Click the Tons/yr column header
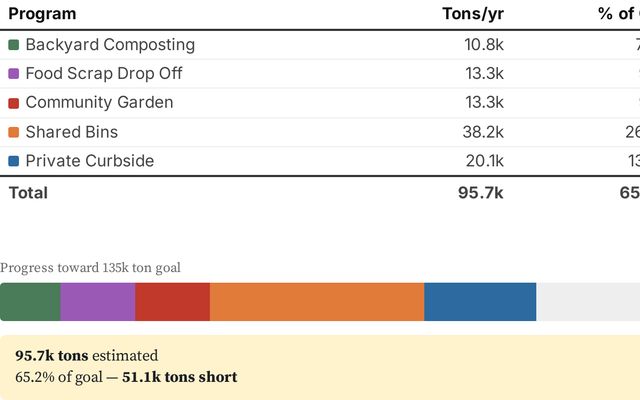The height and width of the screenshot is (400, 640). coord(473,14)
